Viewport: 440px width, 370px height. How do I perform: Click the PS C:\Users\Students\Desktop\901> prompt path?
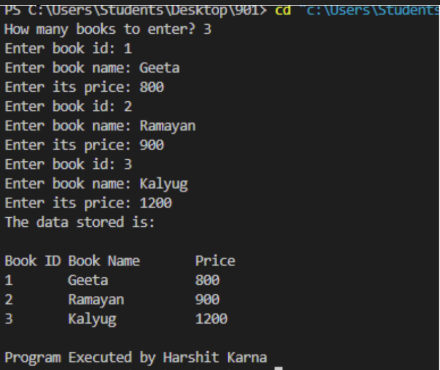(x=136, y=10)
